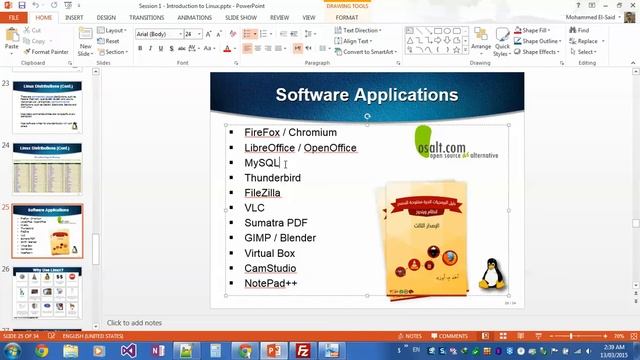Select slide 26 Why Use Linux thumbnail
This screenshot has width=640, height=360.
tap(47, 293)
